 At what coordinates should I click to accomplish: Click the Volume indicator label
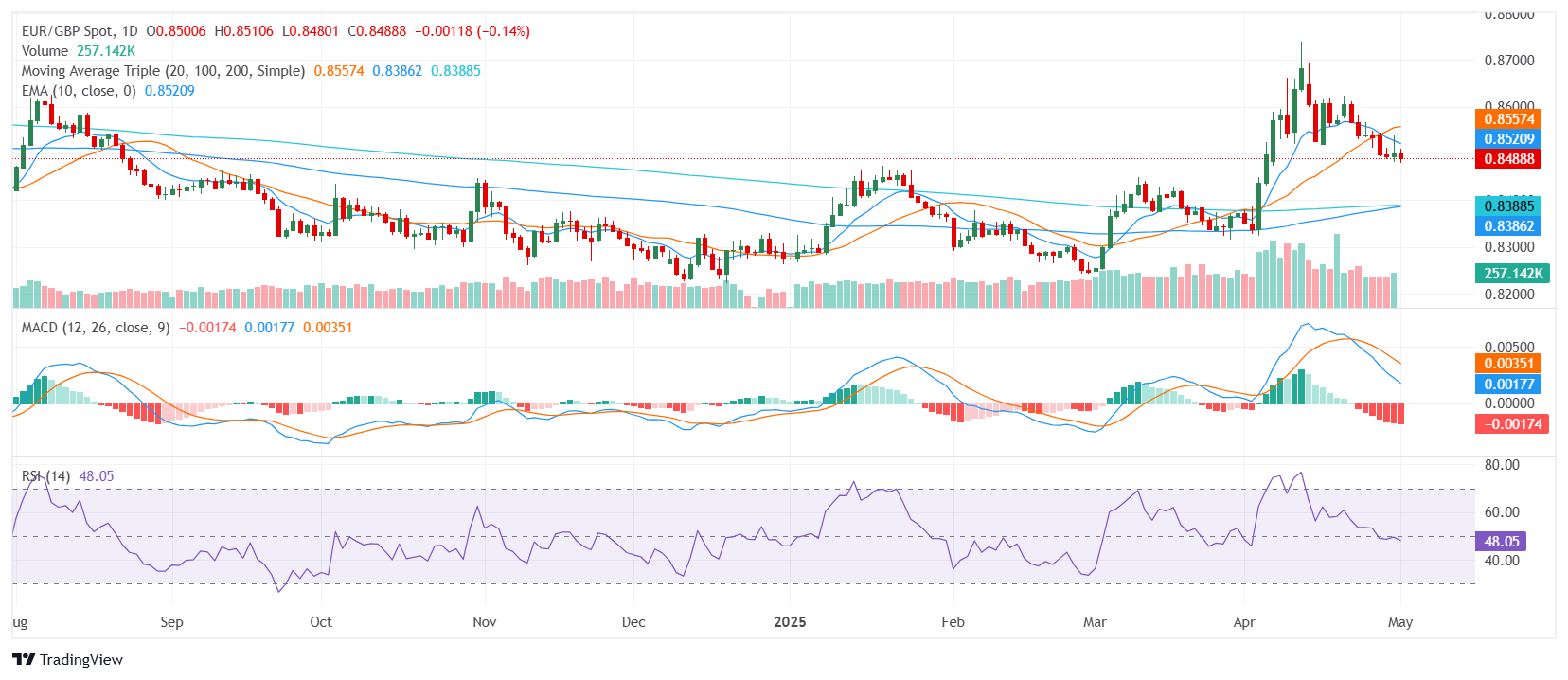pos(45,51)
